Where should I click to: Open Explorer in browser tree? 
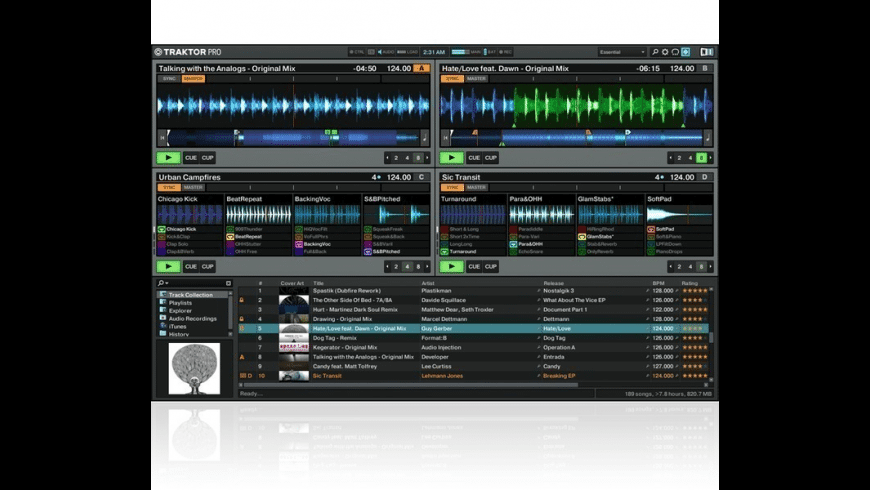click(x=180, y=311)
